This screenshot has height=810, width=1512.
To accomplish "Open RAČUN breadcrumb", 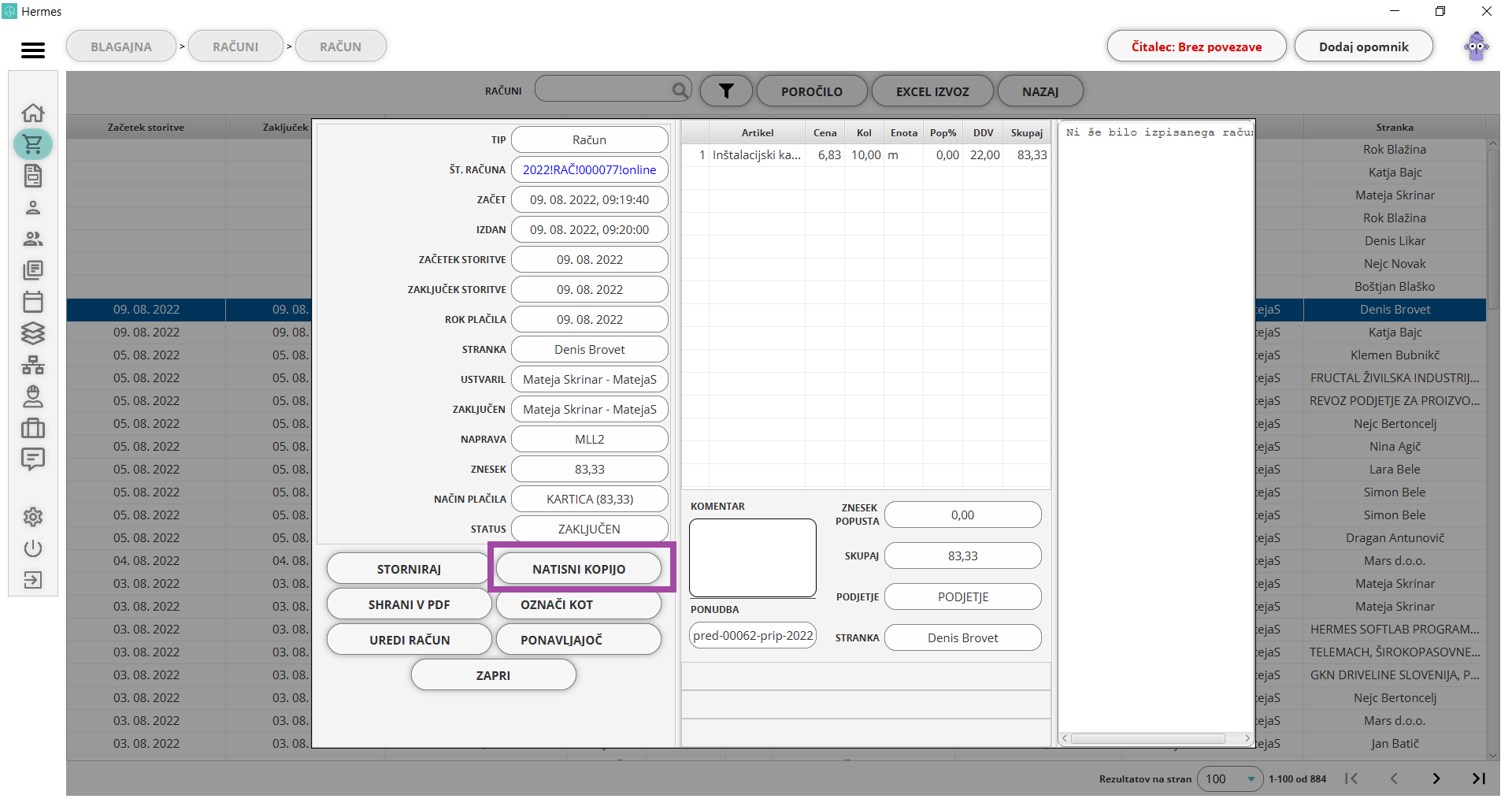I will (x=341, y=46).
